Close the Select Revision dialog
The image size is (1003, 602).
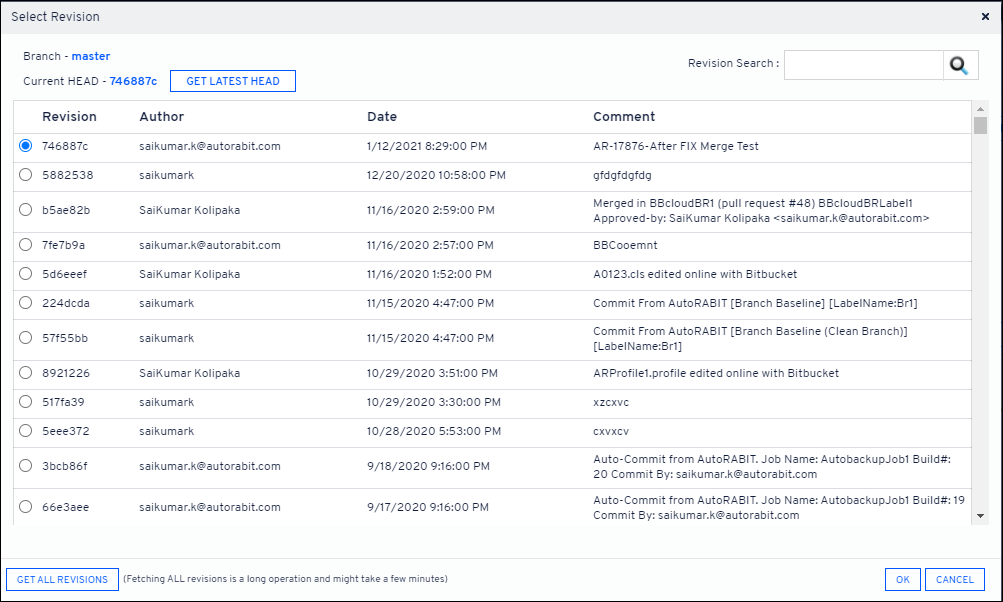pos(986,17)
